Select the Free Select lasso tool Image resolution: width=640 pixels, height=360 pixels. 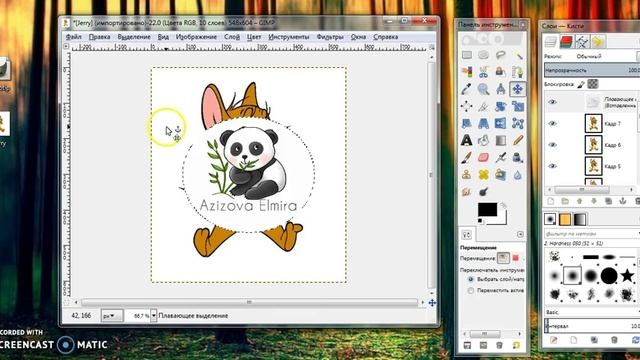501,55
